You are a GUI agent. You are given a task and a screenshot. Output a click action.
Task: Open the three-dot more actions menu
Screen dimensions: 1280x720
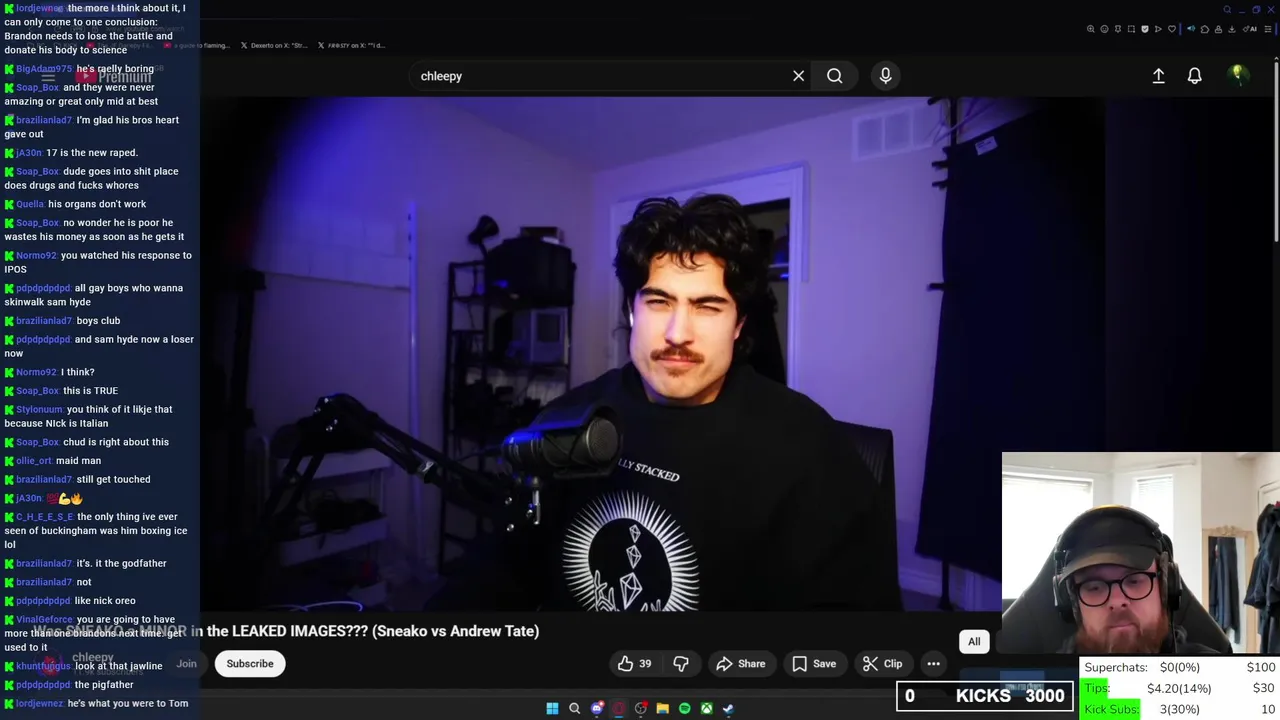point(933,664)
